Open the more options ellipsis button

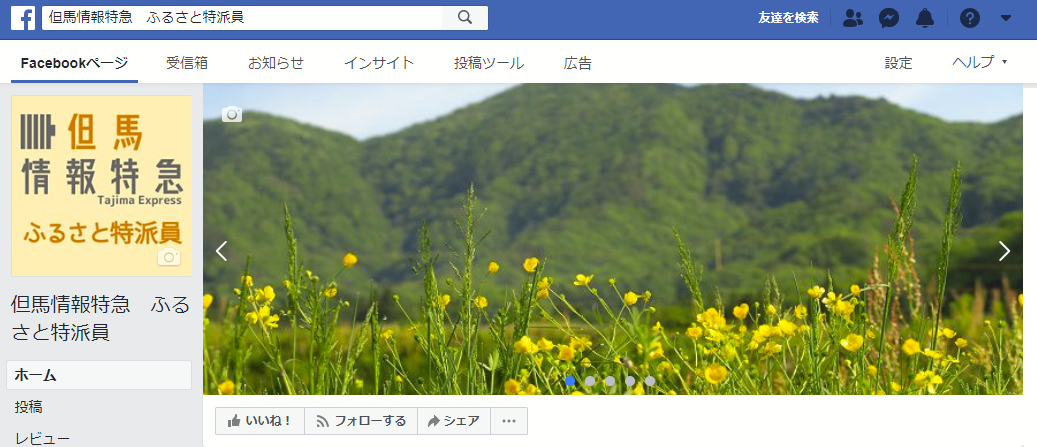[x=509, y=421]
